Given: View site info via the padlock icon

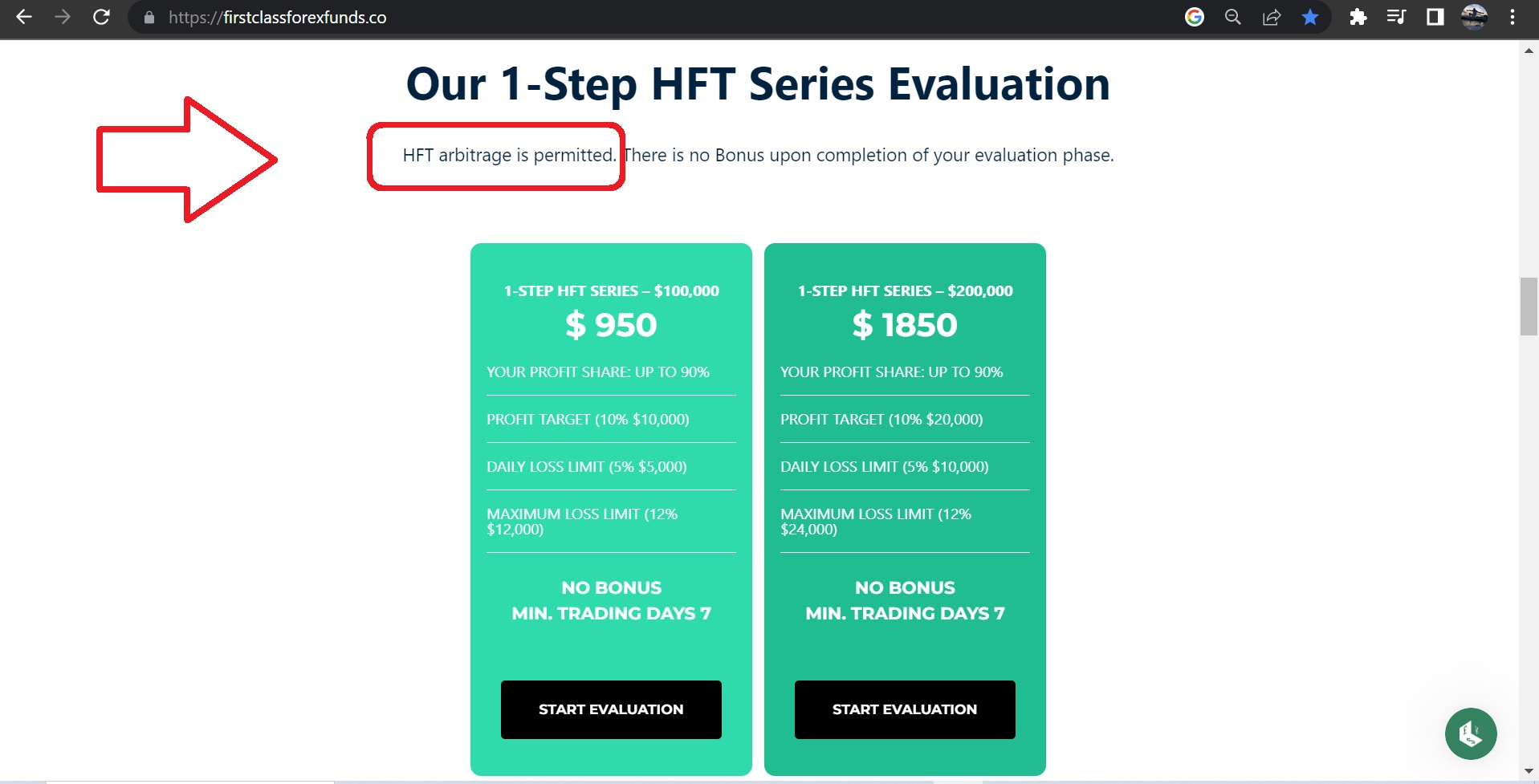Looking at the screenshot, I should tap(149, 18).
